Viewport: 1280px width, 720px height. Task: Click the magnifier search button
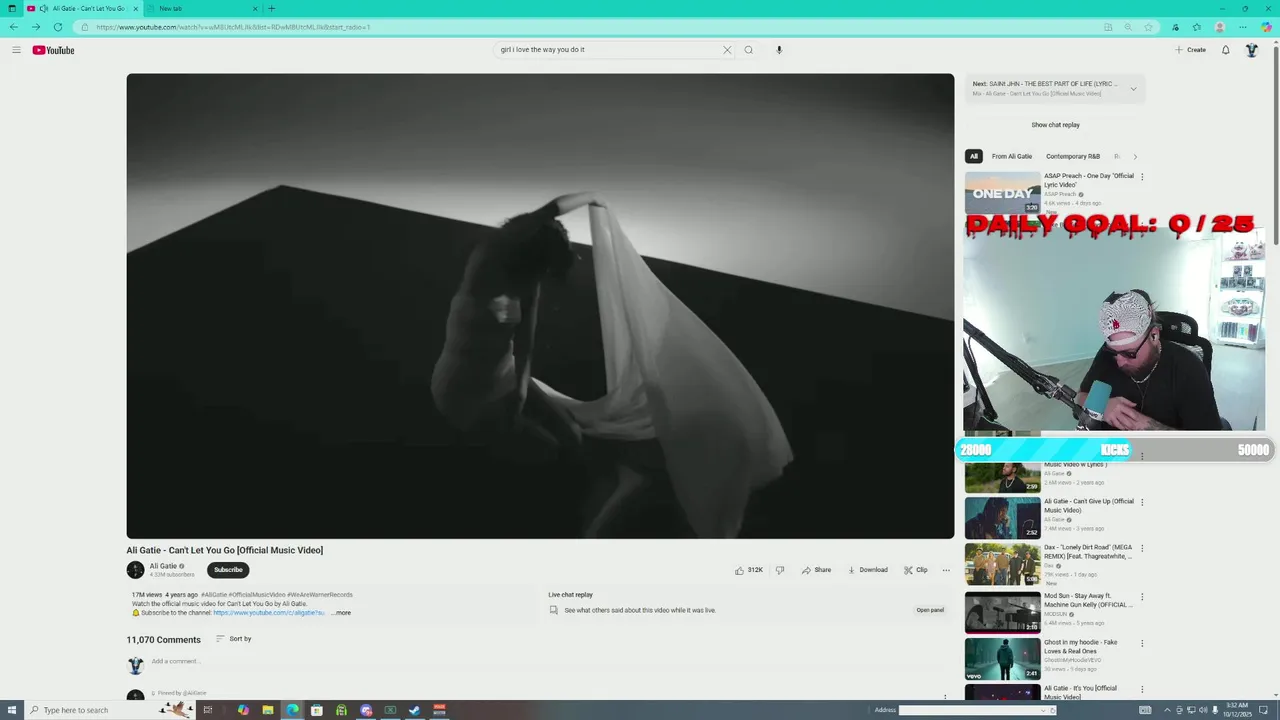pos(748,50)
